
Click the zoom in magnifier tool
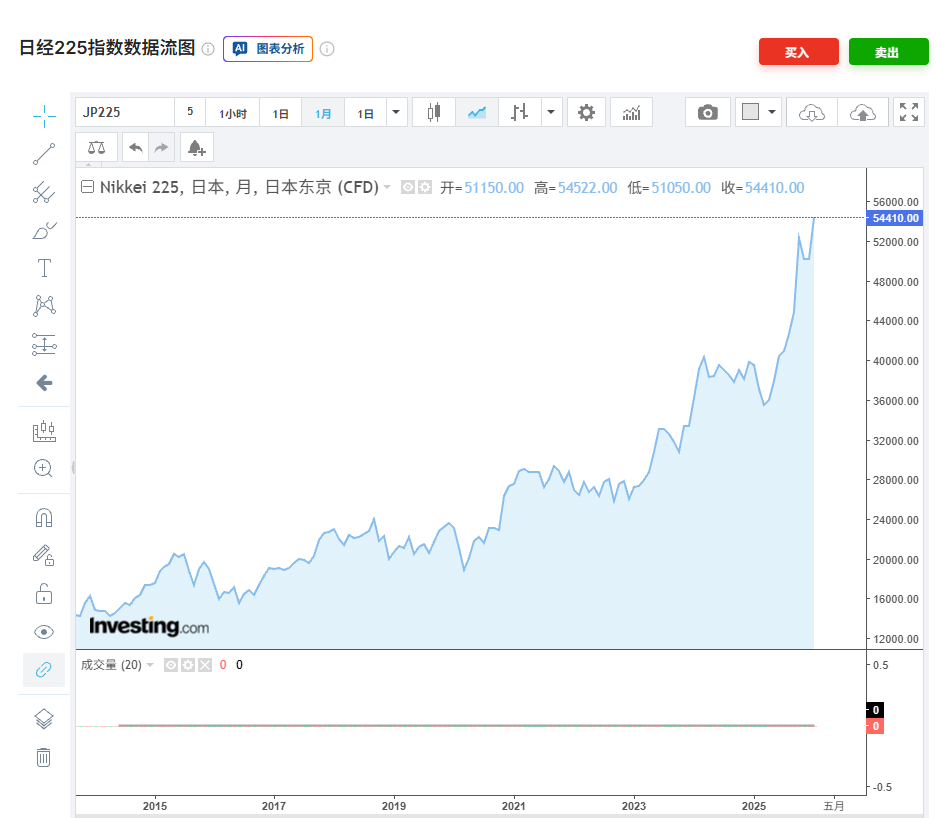(44, 468)
